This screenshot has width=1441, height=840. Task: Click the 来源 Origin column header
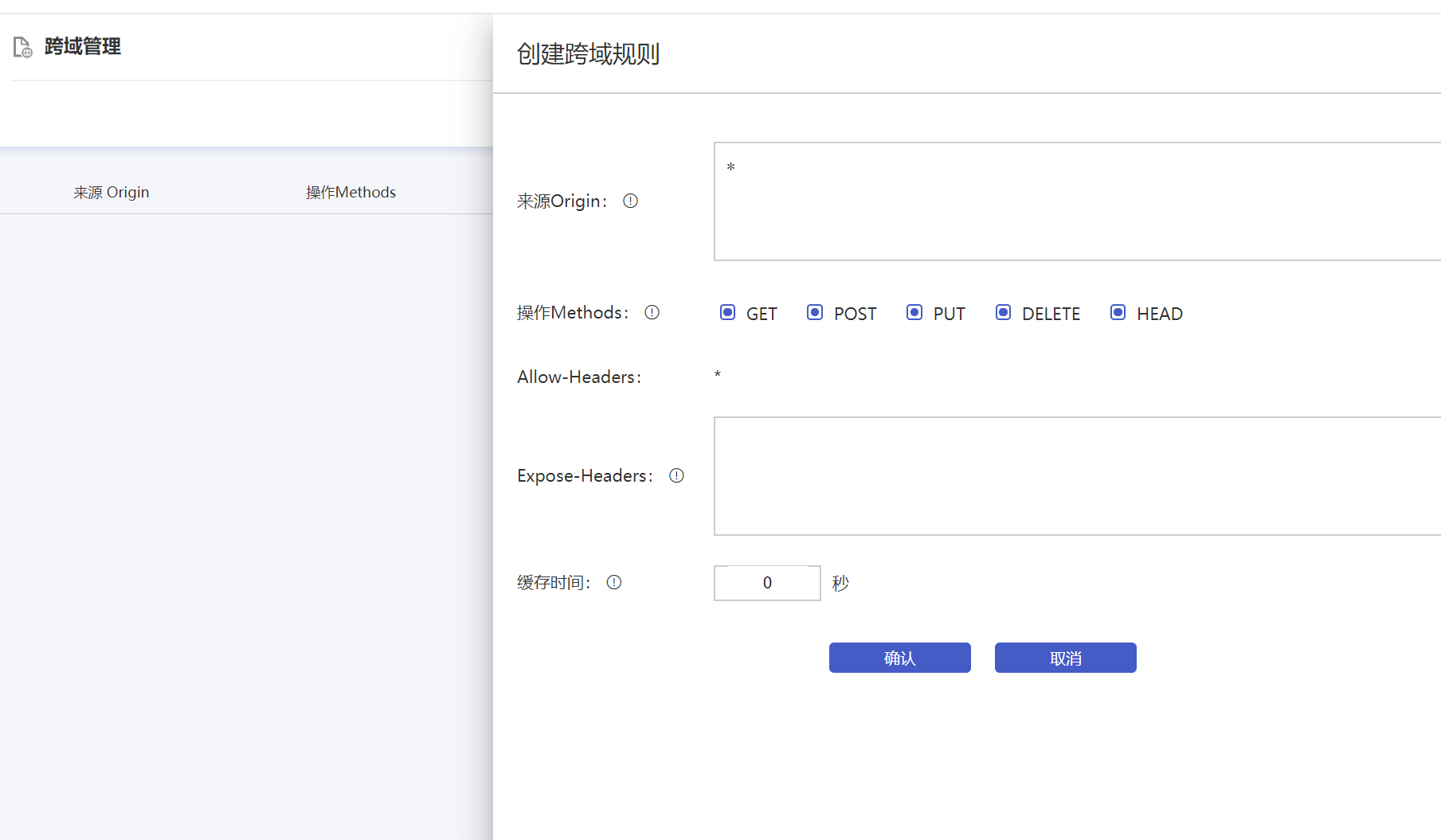coord(112,192)
